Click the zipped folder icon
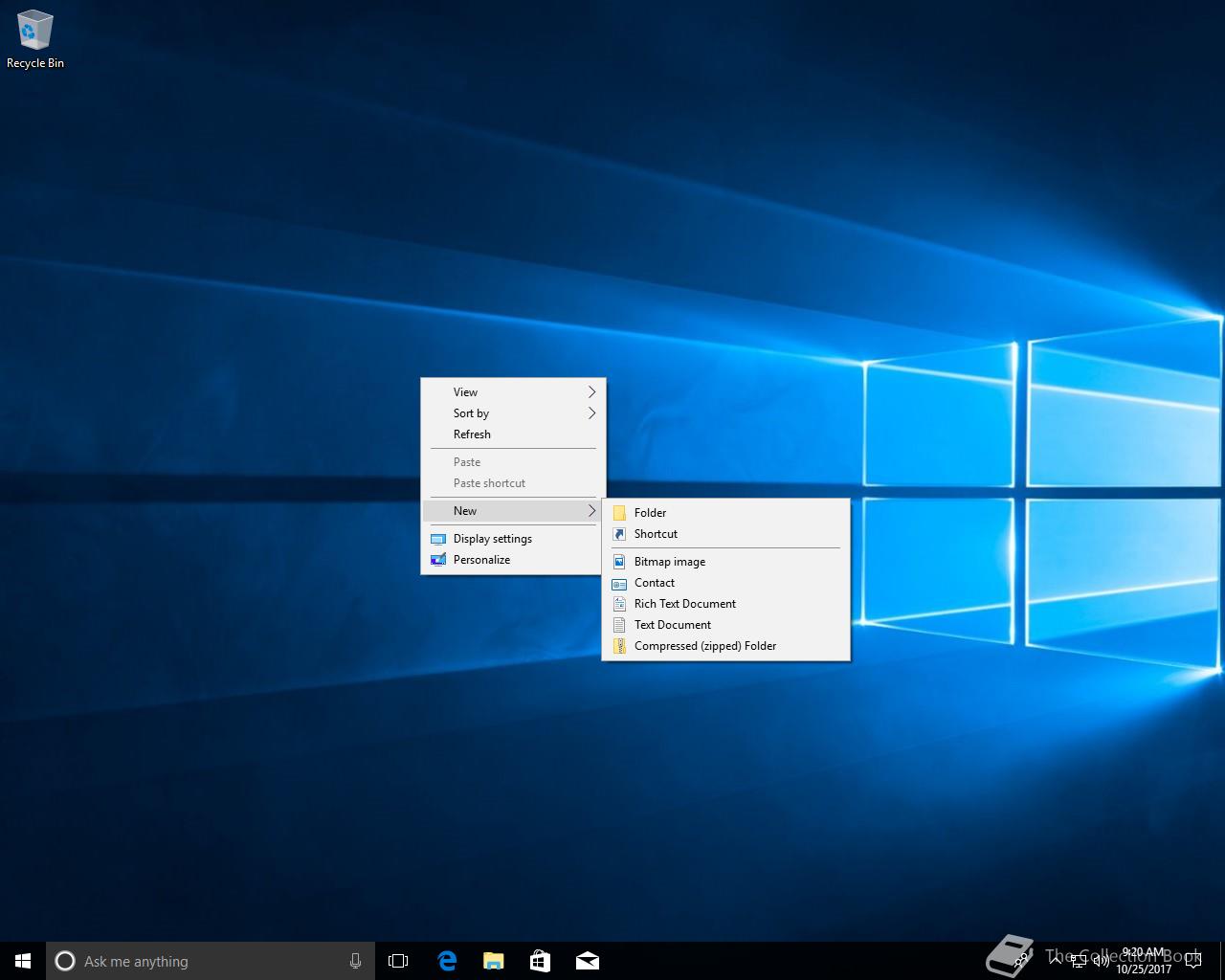This screenshot has width=1225, height=980. pyautogui.click(x=619, y=646)
